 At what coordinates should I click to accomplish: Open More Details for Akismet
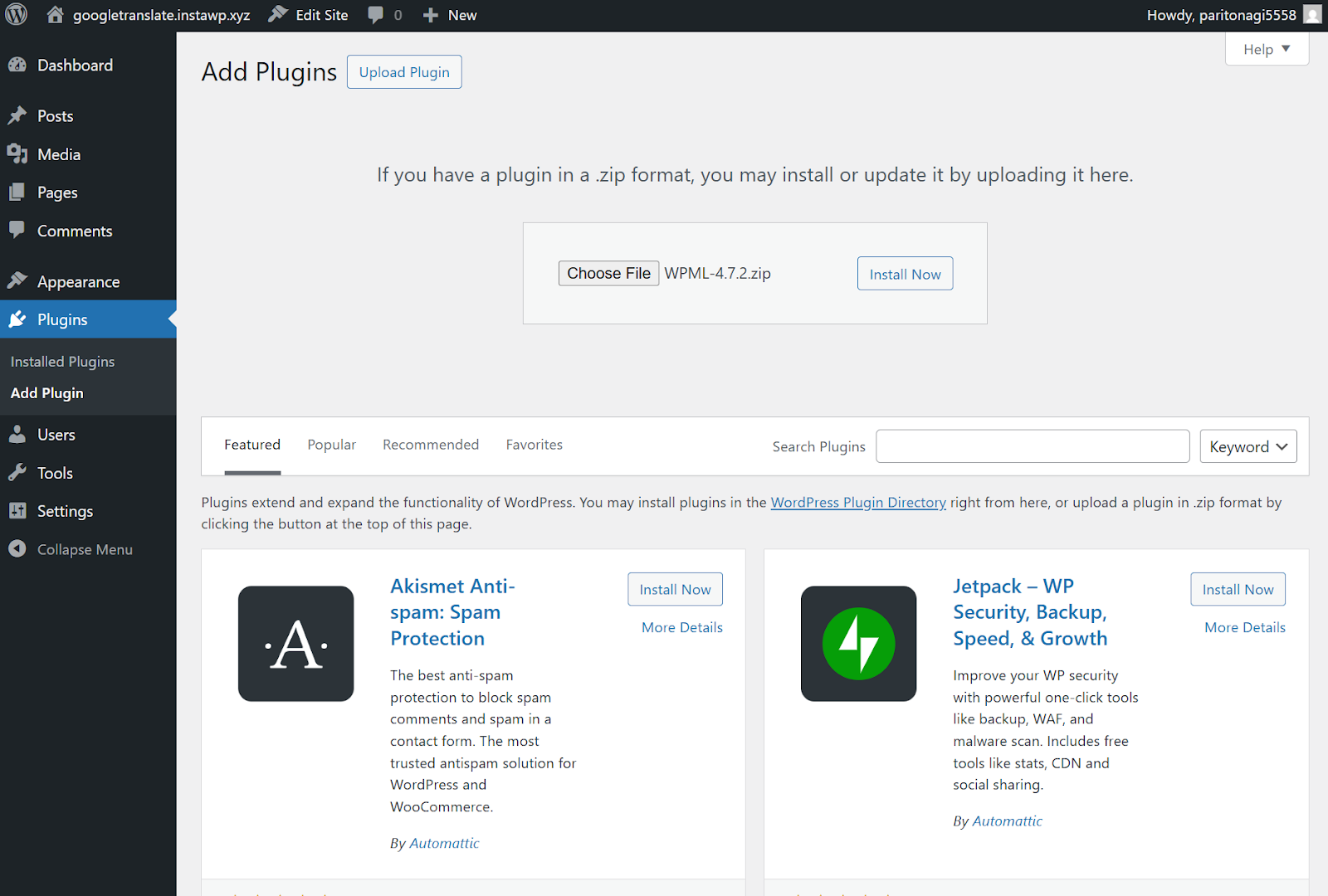click(682, 627)
